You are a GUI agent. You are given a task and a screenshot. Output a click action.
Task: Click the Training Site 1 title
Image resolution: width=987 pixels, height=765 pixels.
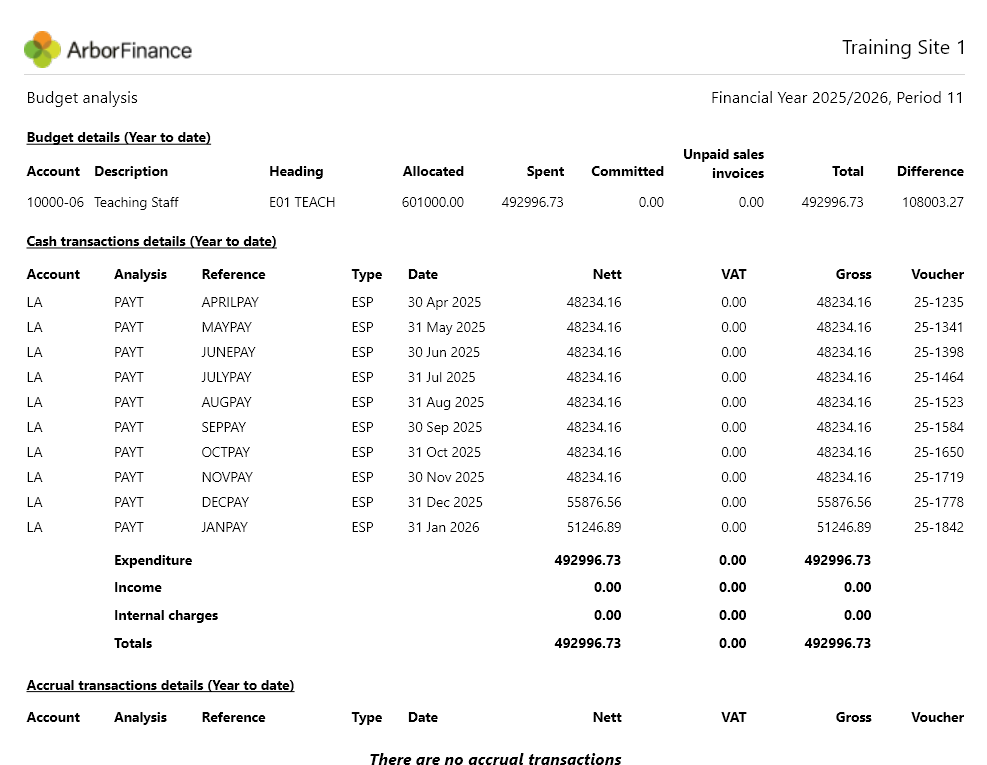click(903, 48)
